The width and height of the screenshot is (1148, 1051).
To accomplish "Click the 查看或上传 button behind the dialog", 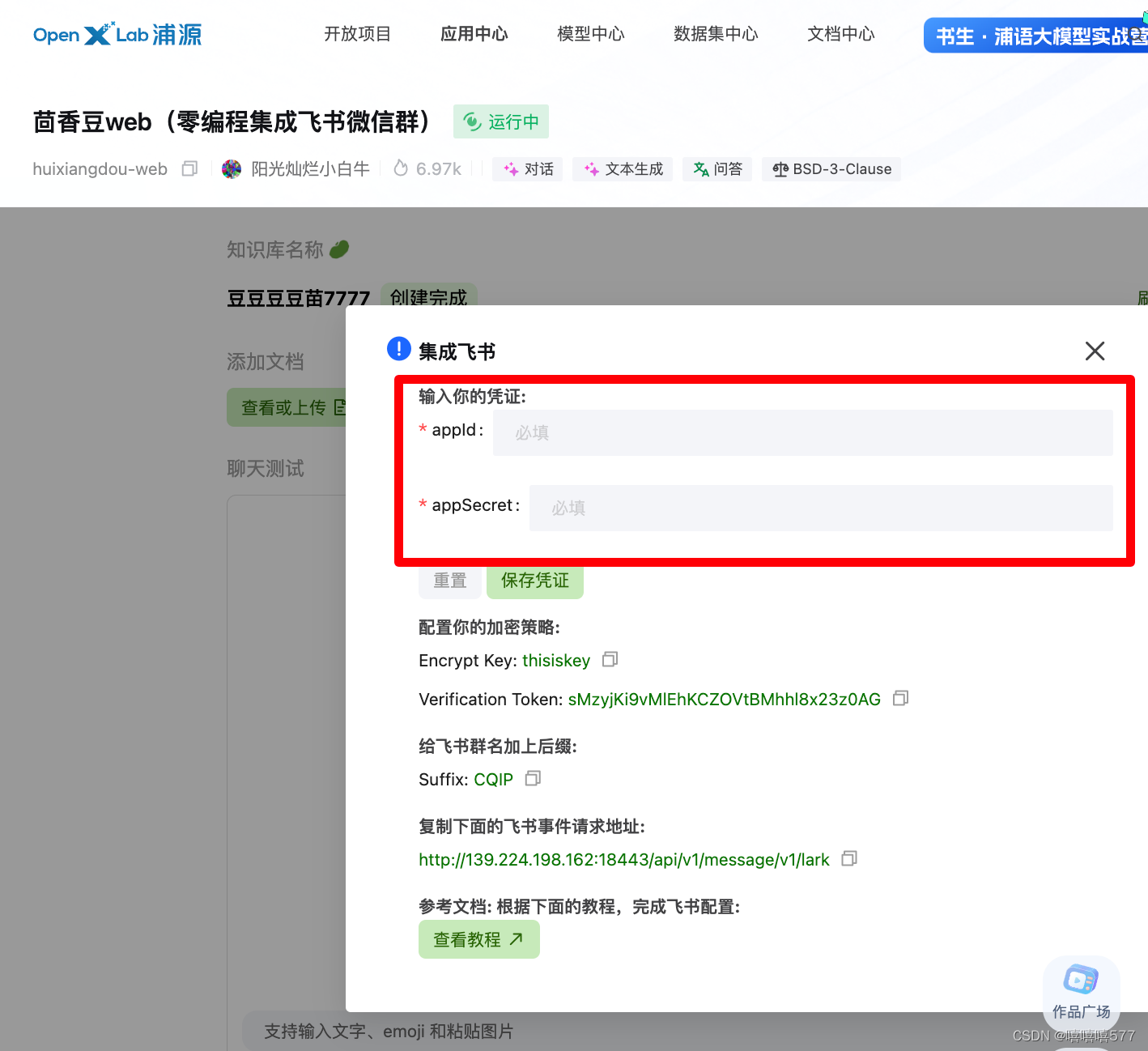I will coord(287,407).
